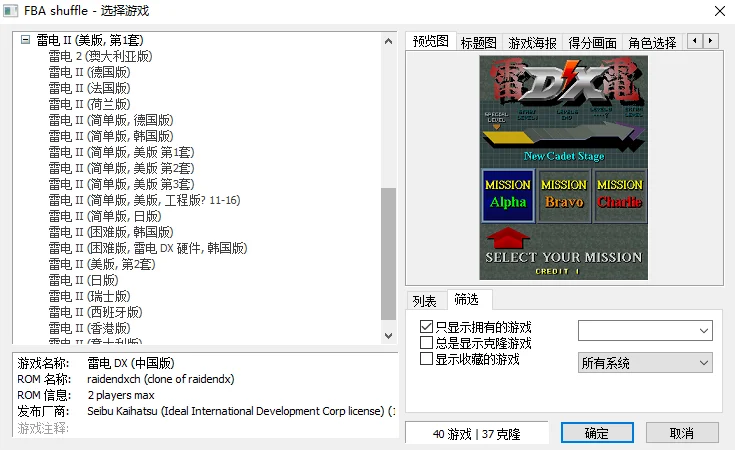This screenshot has height=450, width=735.
Task: Switch to the 标题图 tab
Action: coord(479,43)
